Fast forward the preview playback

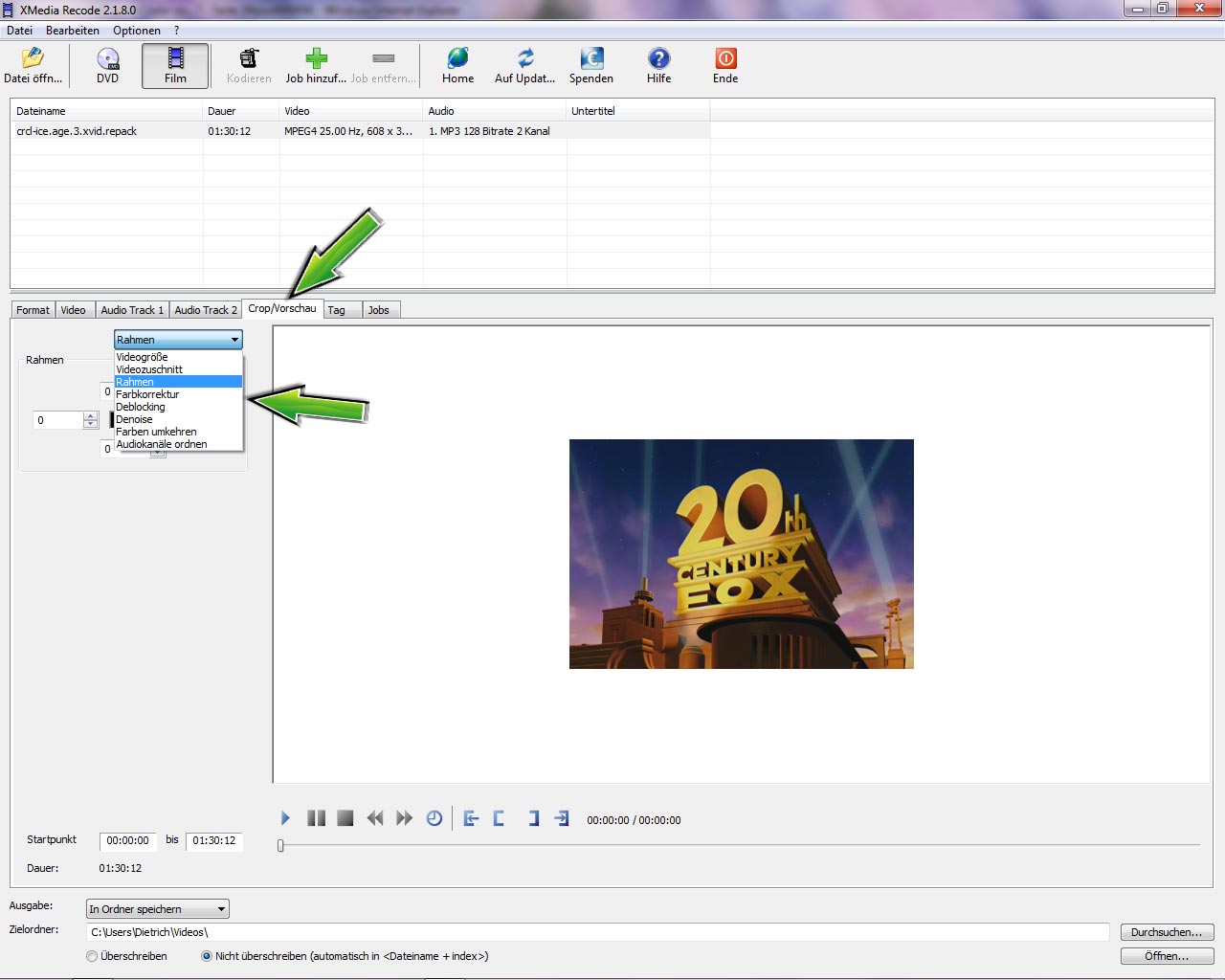pos(405,818)
